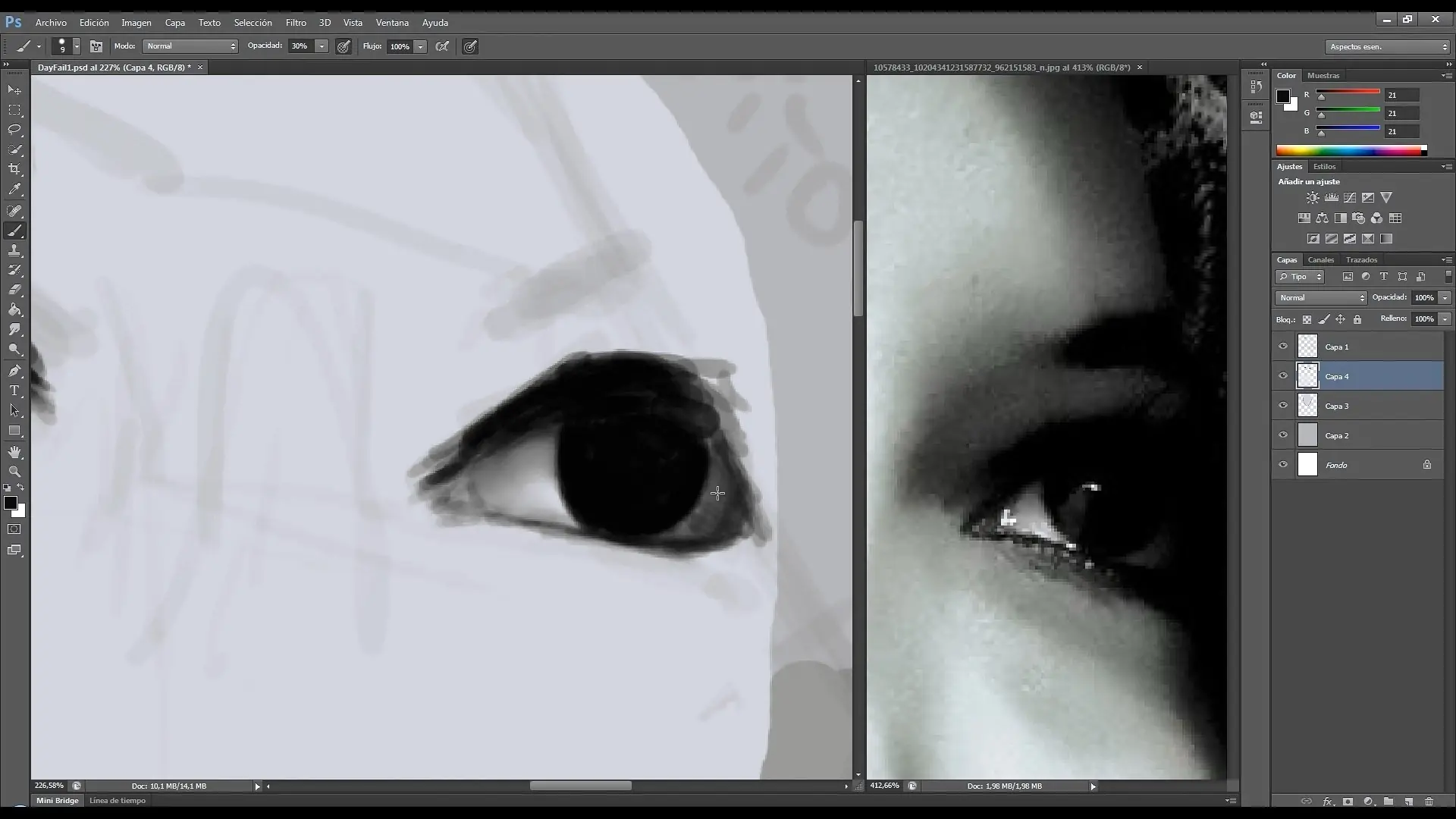This screenshot has height=819, width=1456.
Task: Switch to the Canales tab
Action: (1321, 260)
